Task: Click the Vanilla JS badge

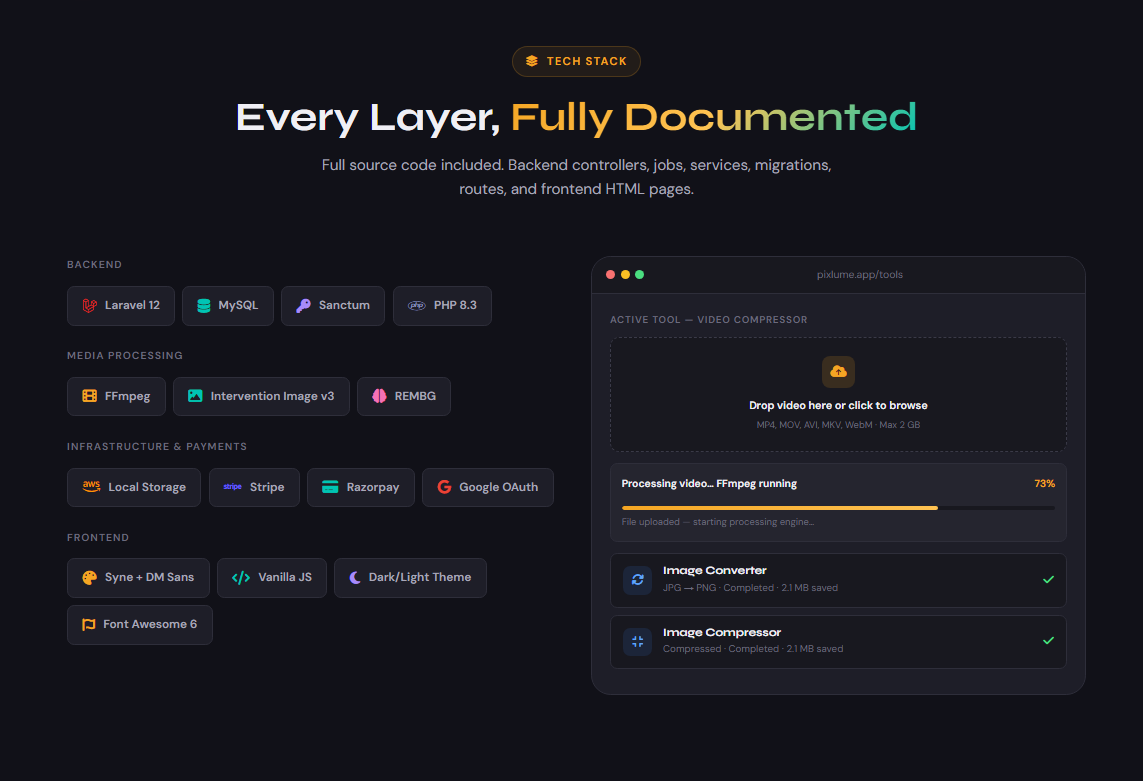Action: tap(271, 578)
